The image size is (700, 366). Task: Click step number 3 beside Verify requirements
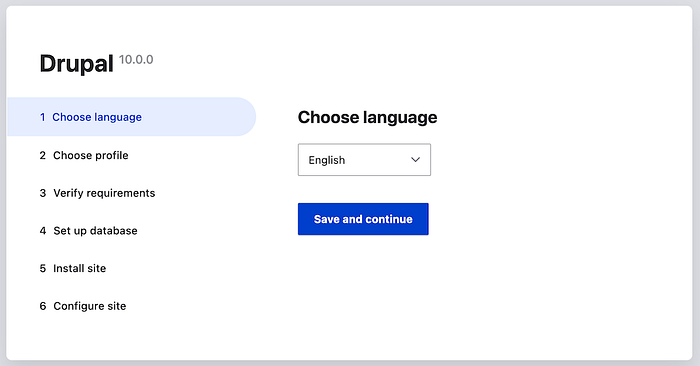point(42,193)
